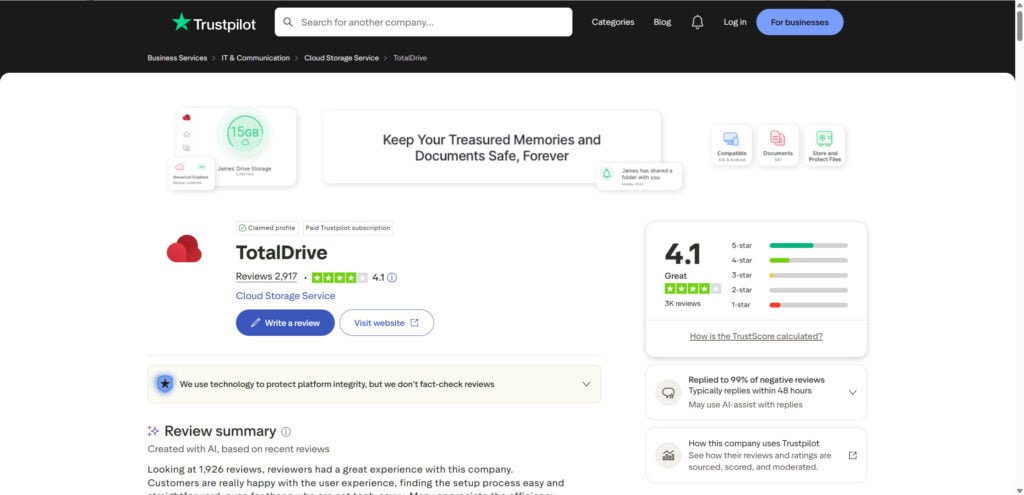
Task: Click the James has shared a folder notification card
Action: point(639,176)
